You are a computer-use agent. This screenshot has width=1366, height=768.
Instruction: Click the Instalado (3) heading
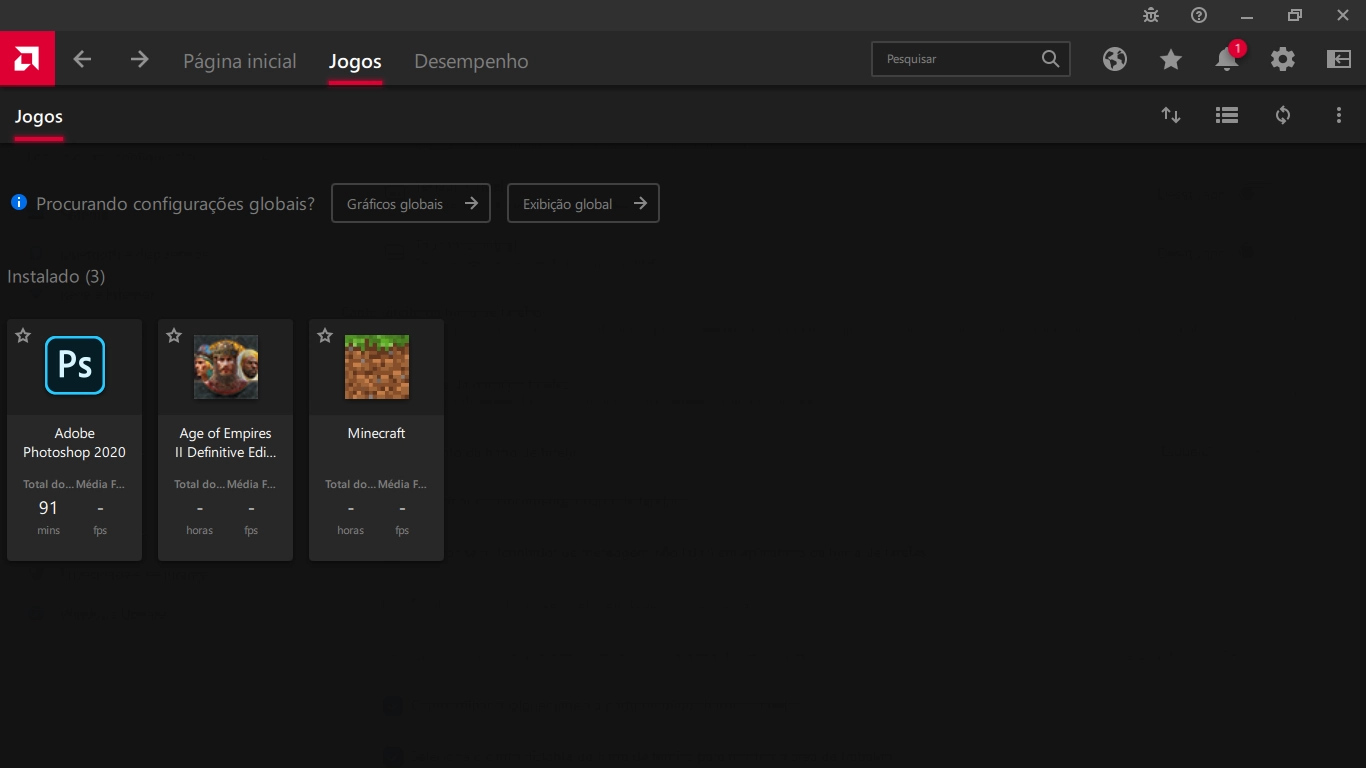(x=56, y=277)
